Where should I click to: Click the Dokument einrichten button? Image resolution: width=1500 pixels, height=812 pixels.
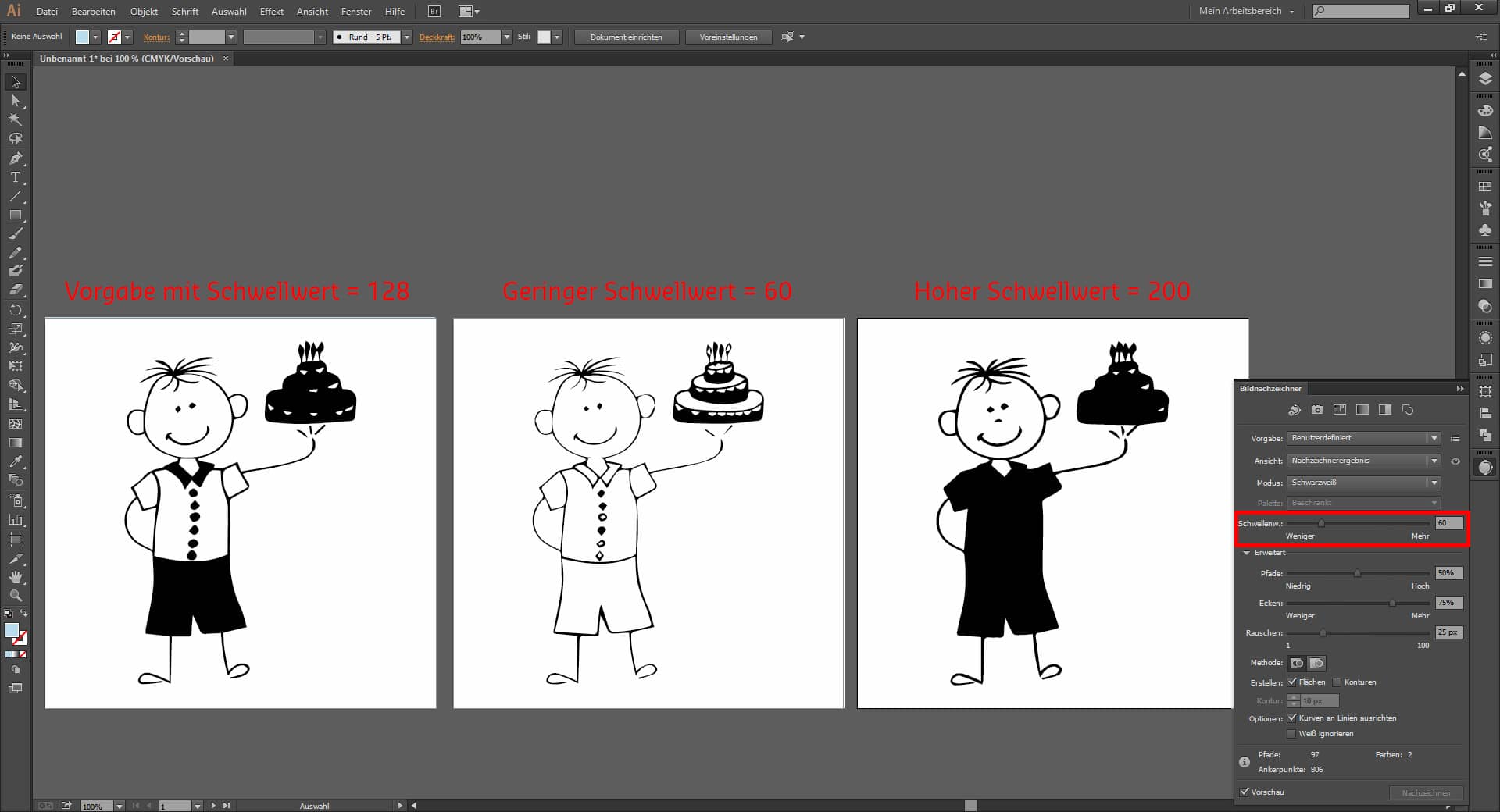(x=626, y=37)
